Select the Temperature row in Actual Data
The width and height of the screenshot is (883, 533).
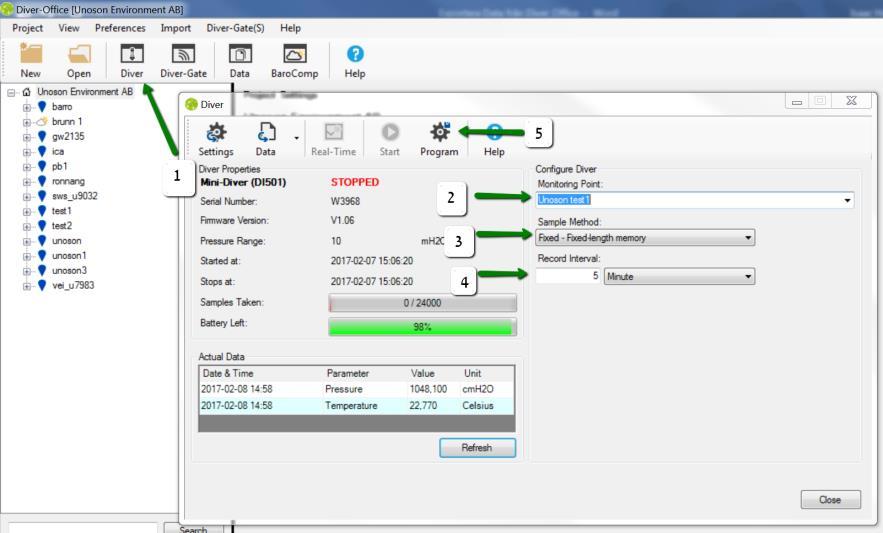(x=356, y=406)
